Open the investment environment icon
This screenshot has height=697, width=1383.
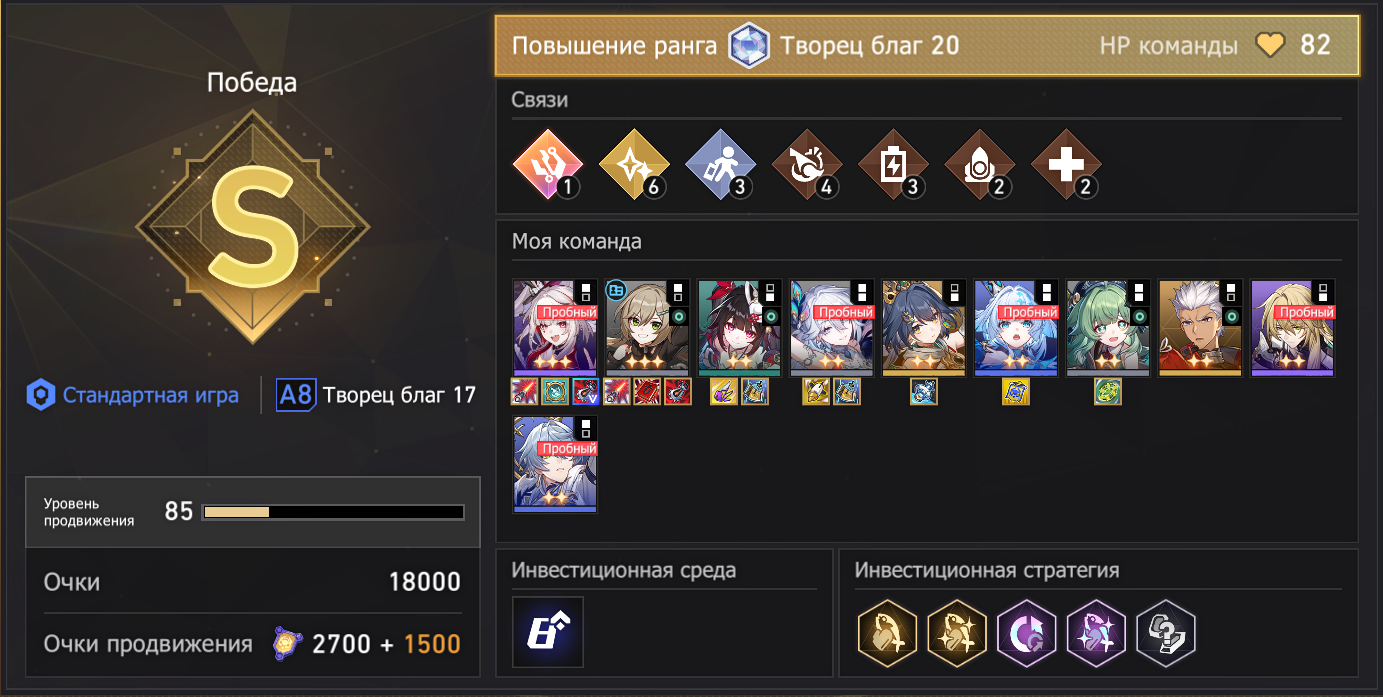[548, 632]
